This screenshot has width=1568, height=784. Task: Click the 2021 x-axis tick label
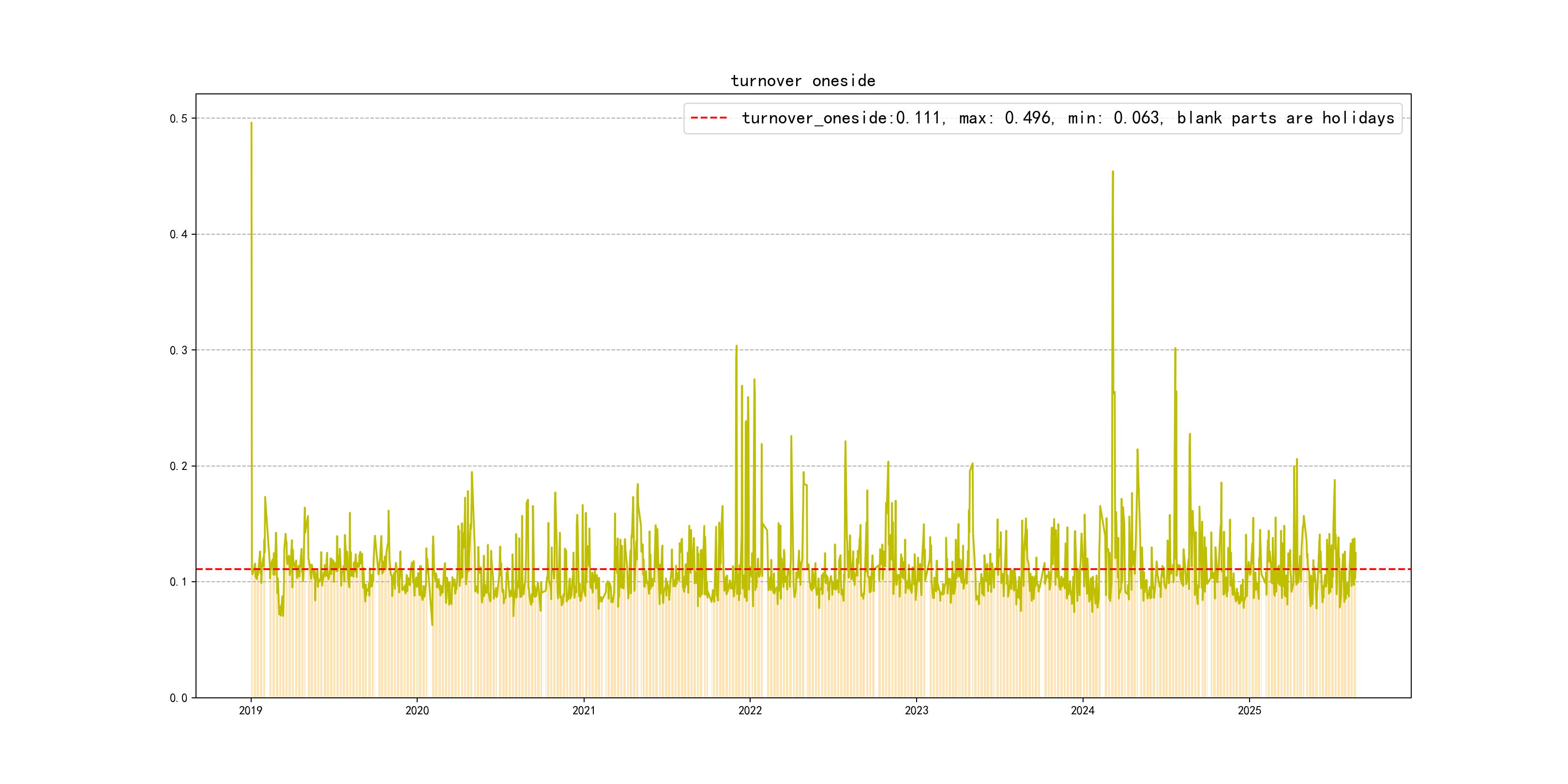(584, 711)
